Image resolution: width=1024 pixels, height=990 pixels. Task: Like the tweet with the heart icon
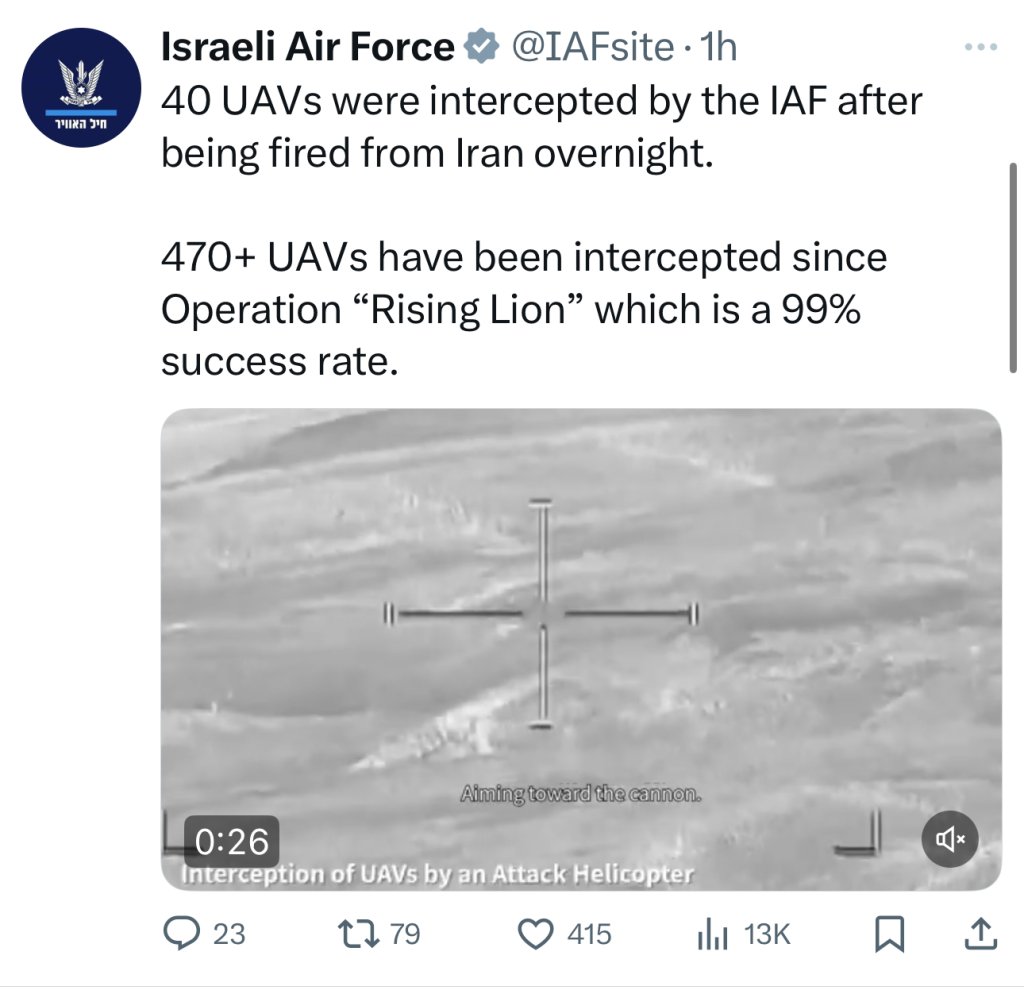[535, 933]
